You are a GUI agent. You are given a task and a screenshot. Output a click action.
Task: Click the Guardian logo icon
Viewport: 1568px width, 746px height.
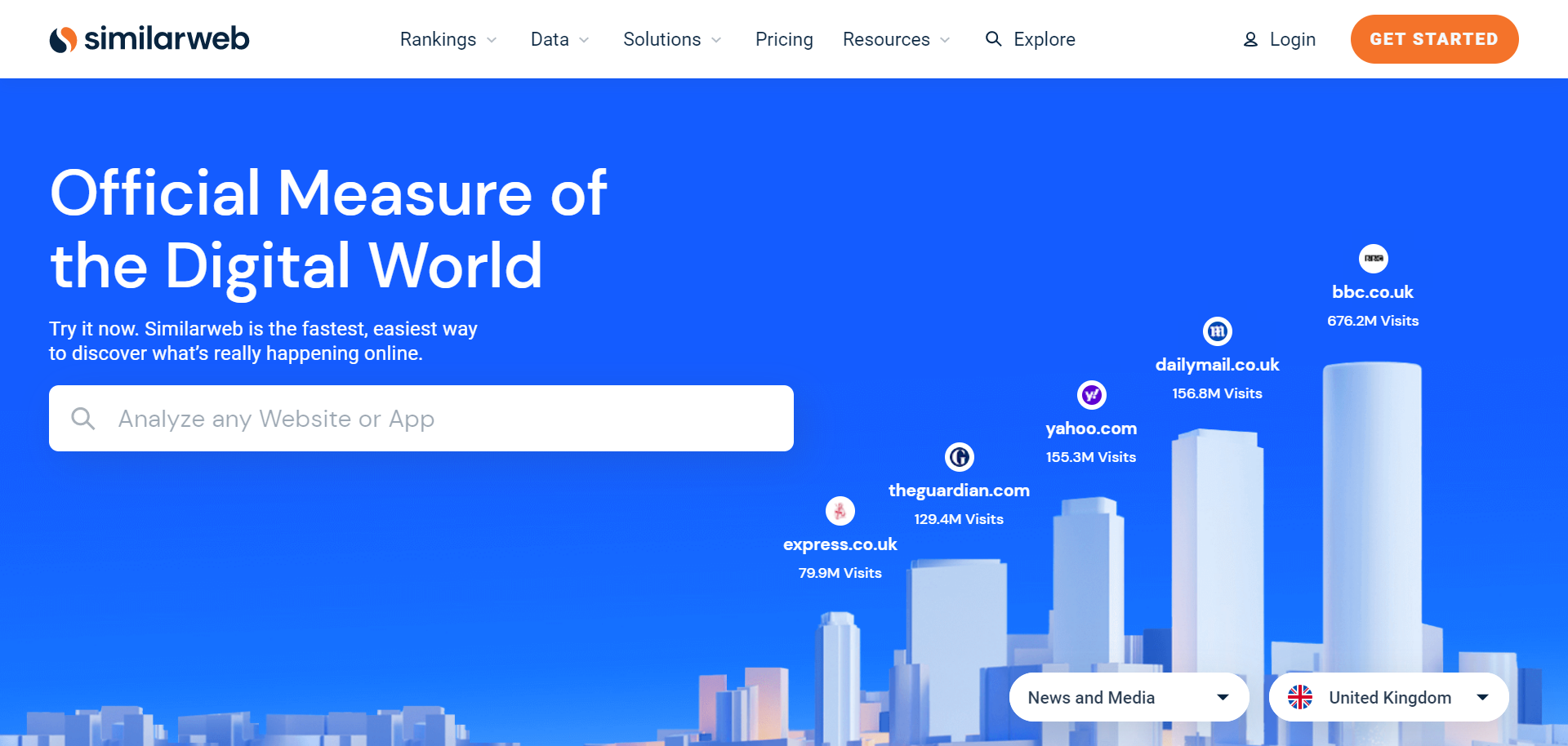(x=960, y=457)
